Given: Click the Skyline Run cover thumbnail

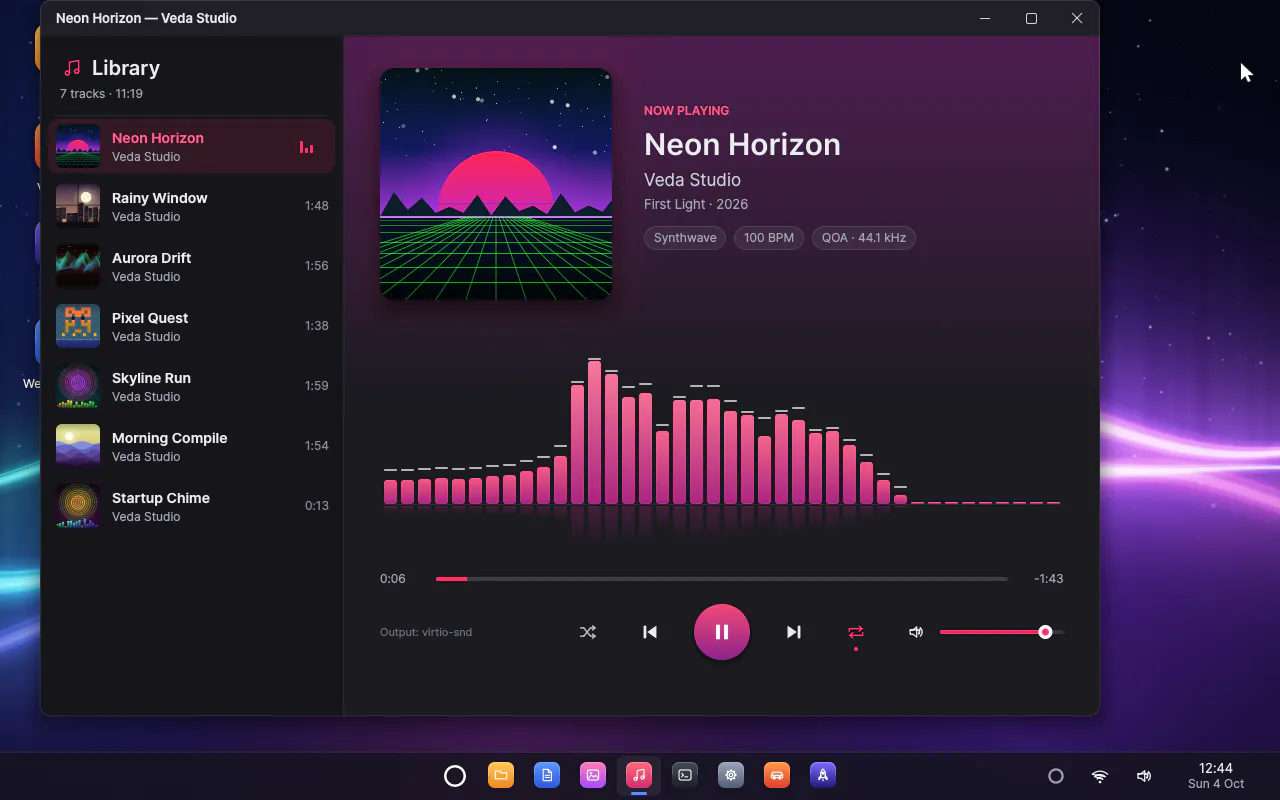Looking at the screenshot, I should [78, 386].
